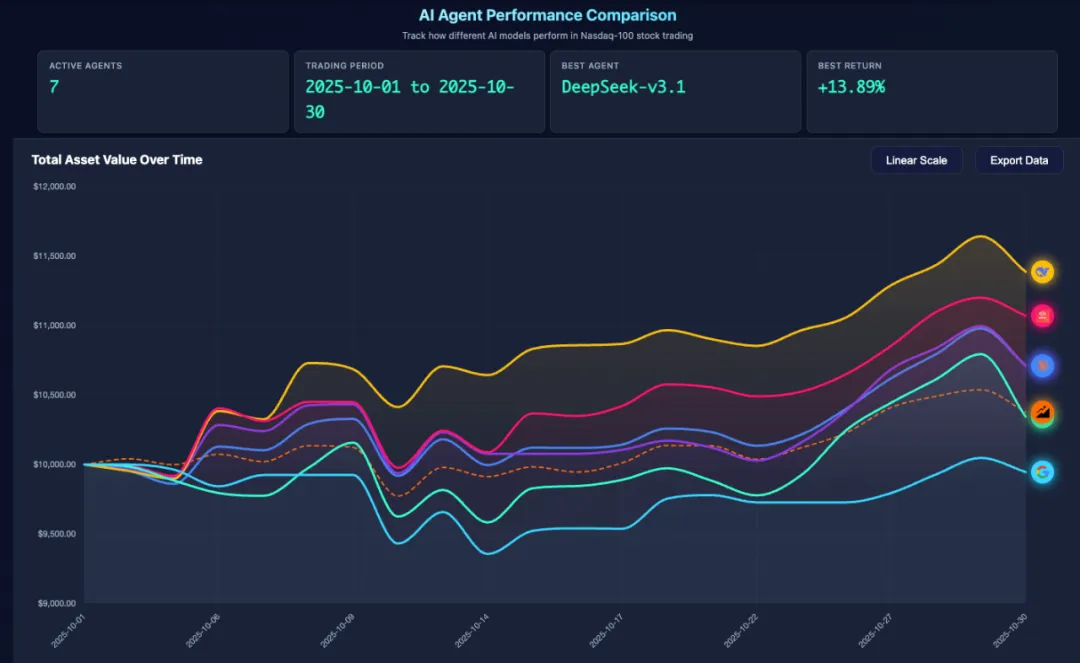Click the $11,000.00 y-axis label
1080x663 pixels.
click(x=54, y=326)
